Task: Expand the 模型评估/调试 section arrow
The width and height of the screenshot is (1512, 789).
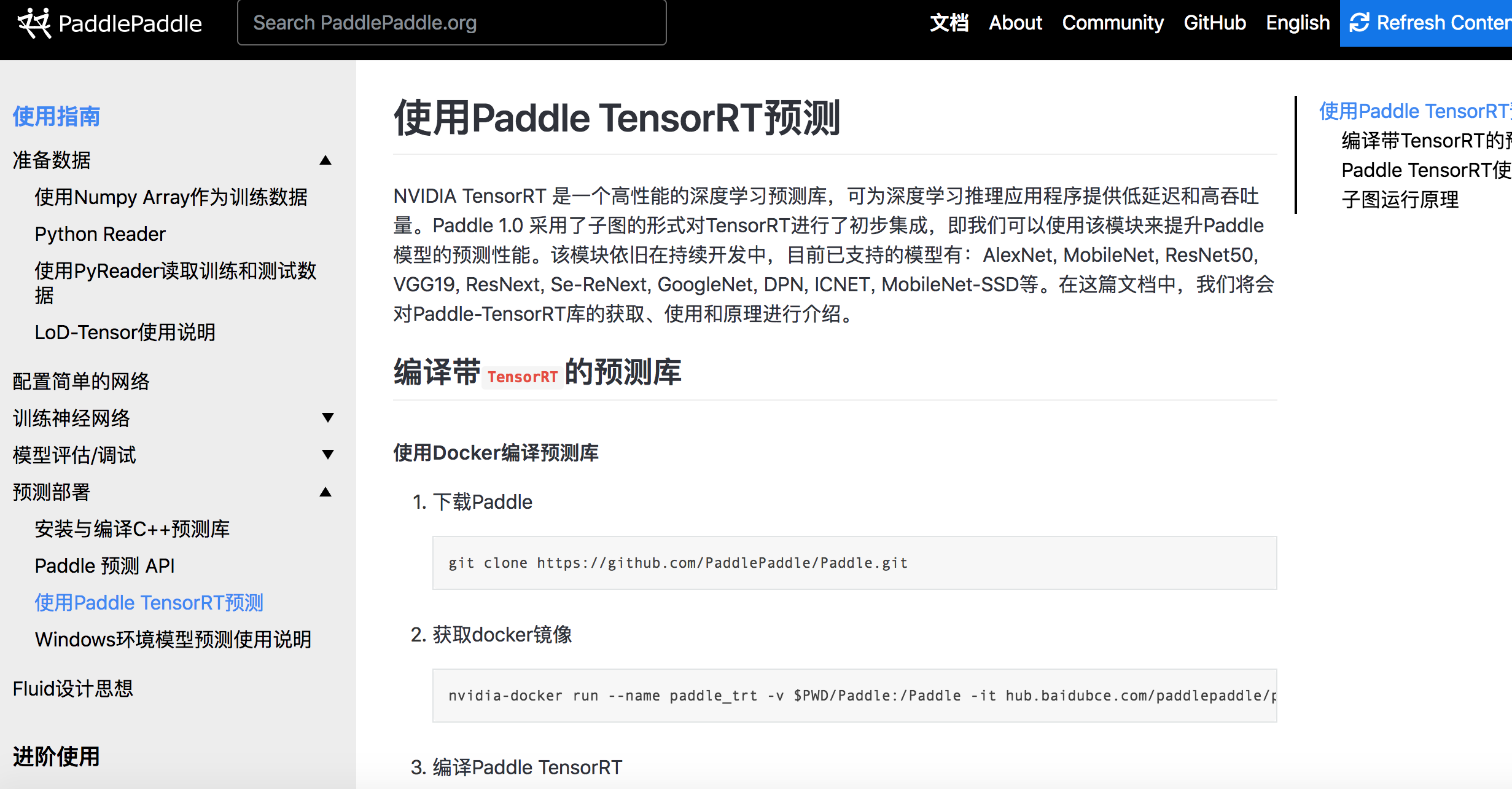Action: [x=328, y=455]
